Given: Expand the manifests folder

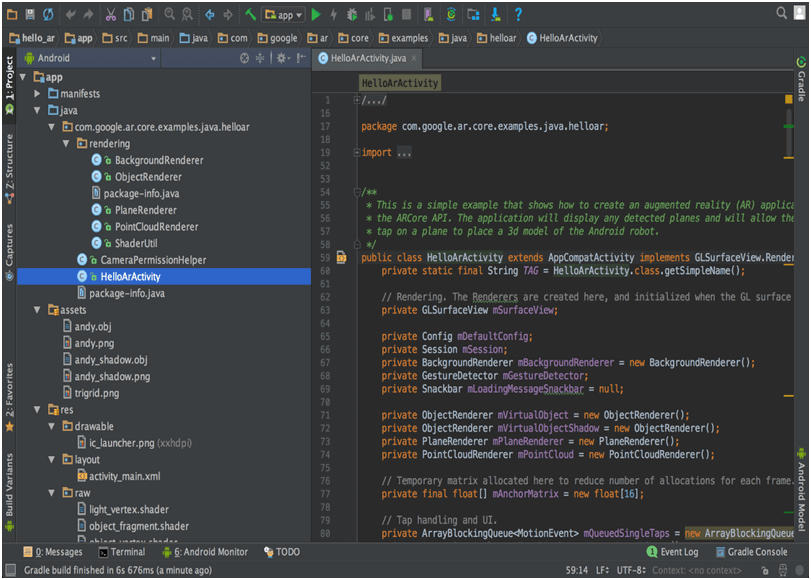Looking at the screenshot, I should click(x=37, y=94).
